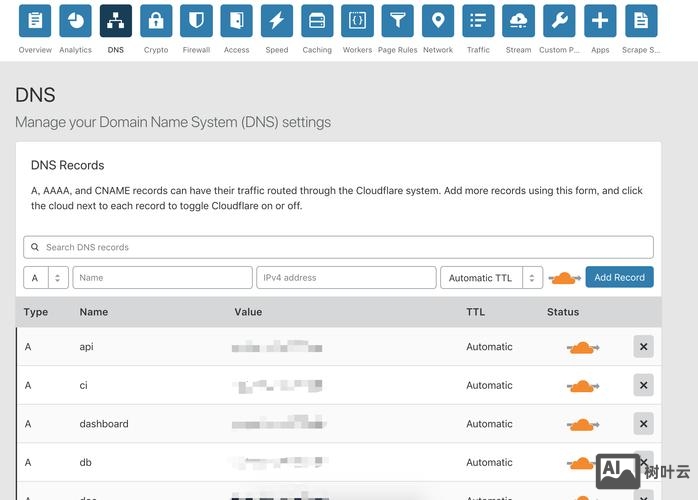
Task: Delete the ci DNS record
Action: (643, 385)
